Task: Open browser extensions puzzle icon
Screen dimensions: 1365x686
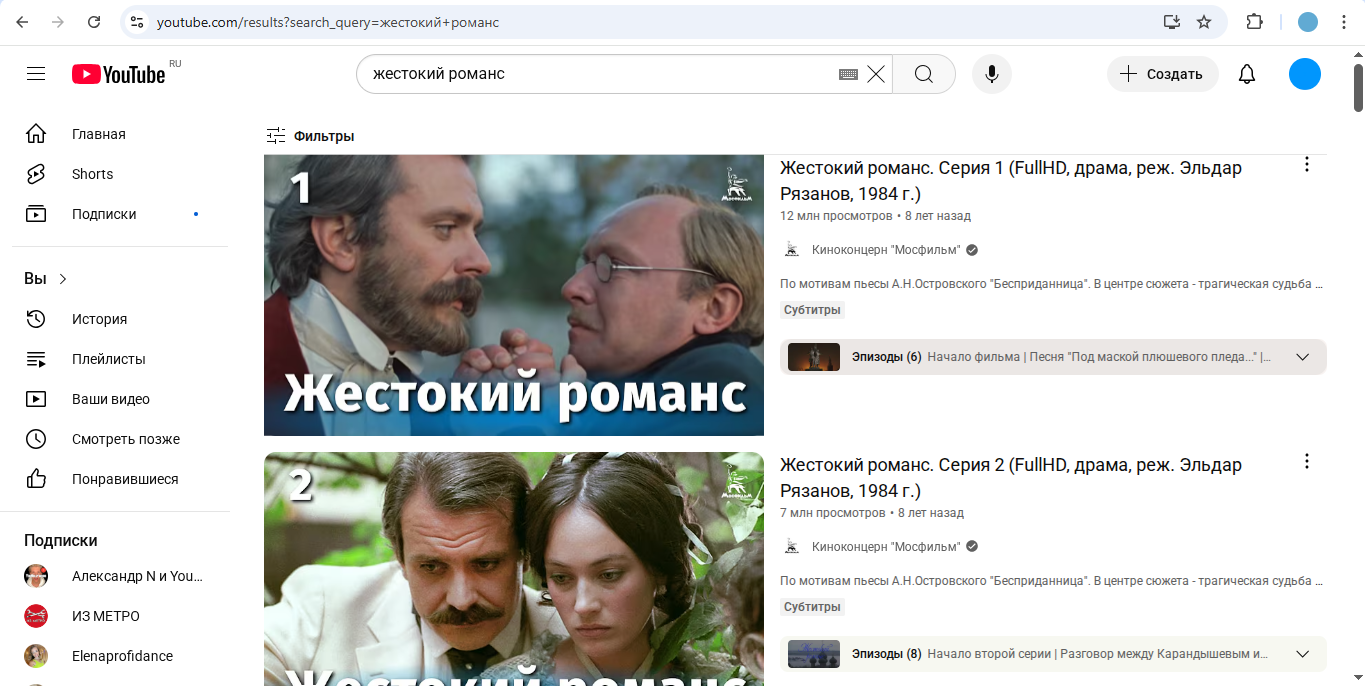Action: coord(1254,22)
